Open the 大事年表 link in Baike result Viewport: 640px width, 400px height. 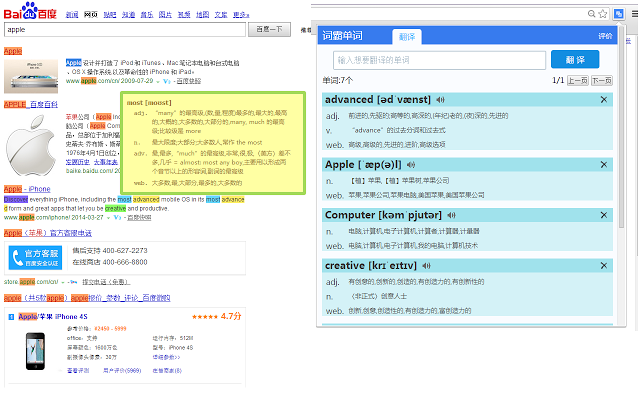pyautogui.click(x=106, y=162)
